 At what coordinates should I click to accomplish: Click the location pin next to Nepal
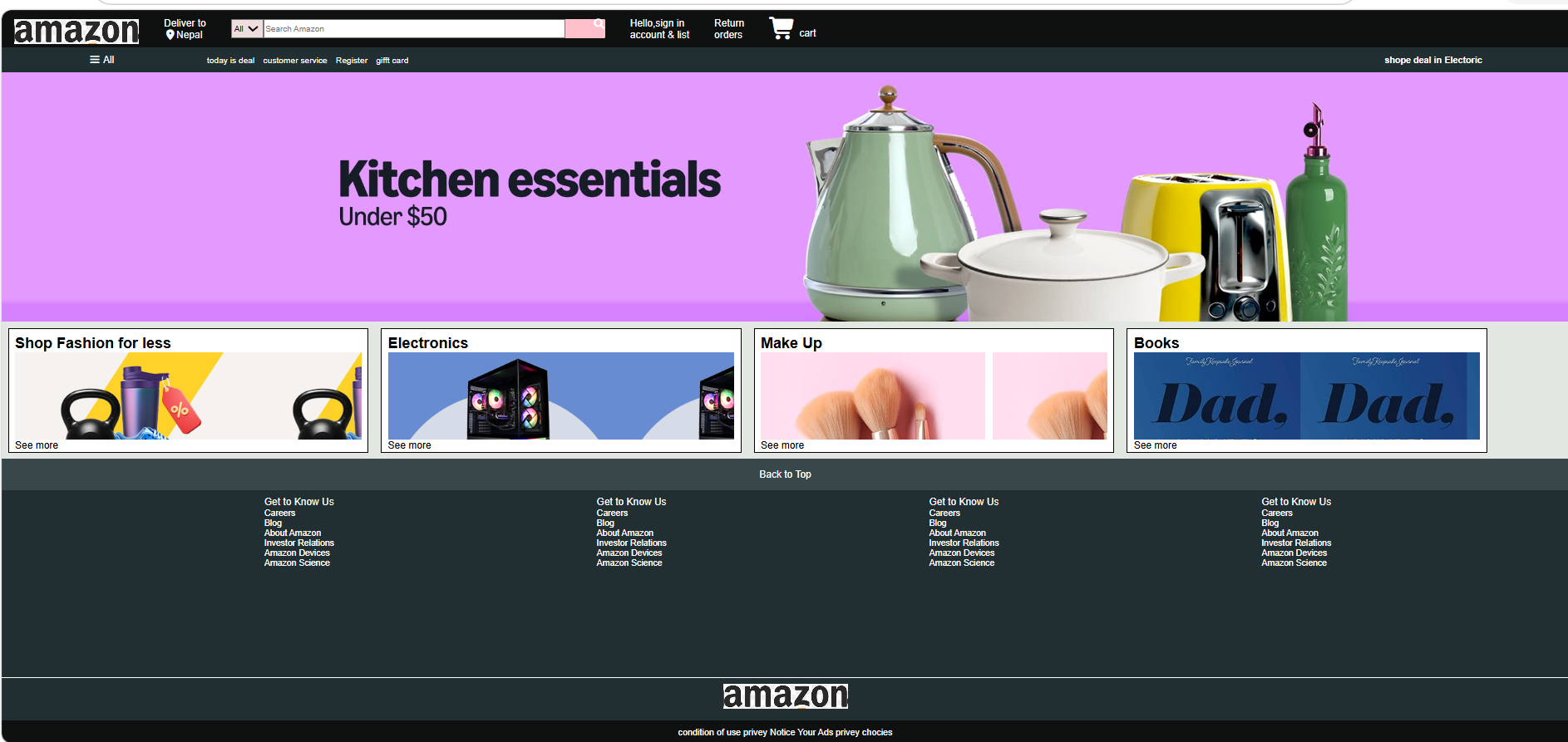[170, 35]
